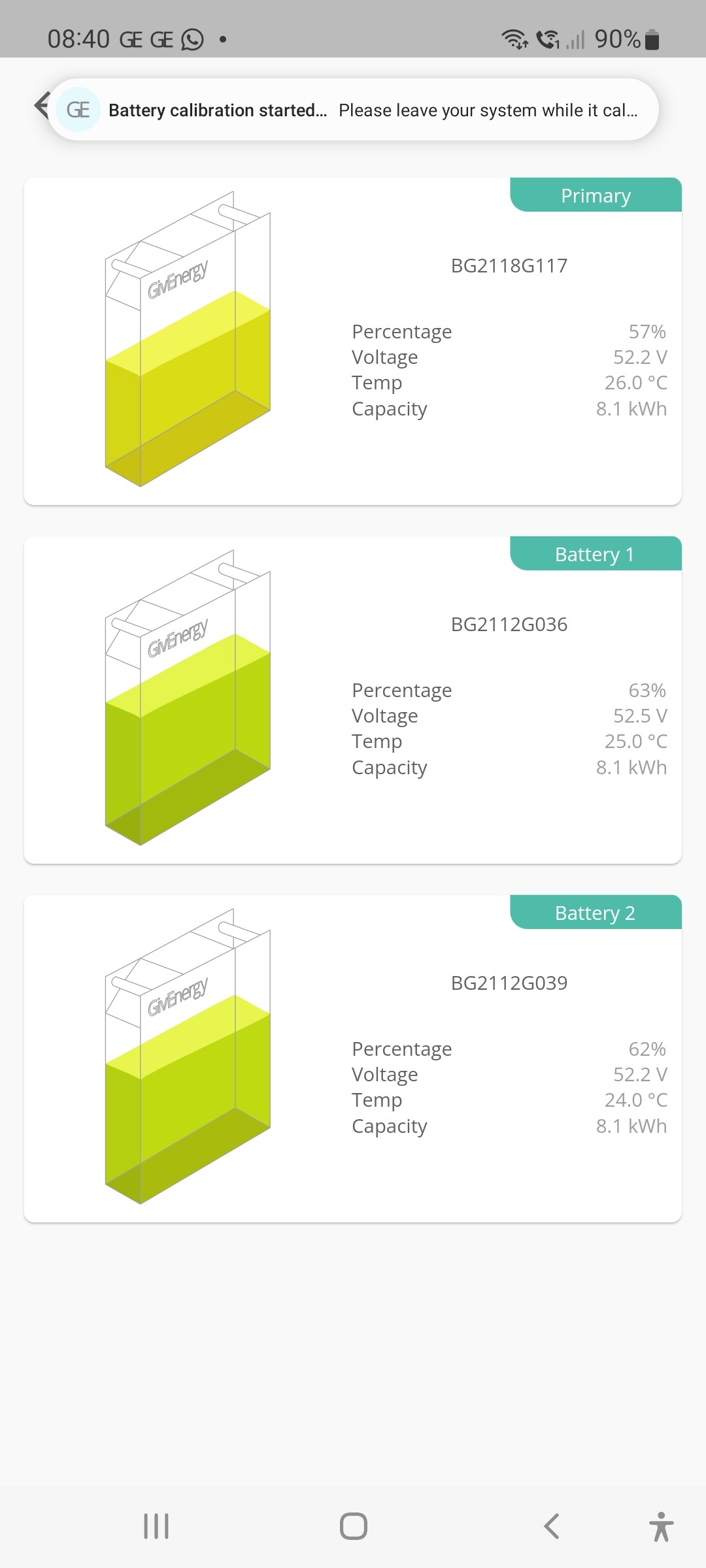The image size is (706, 1568).
Task: Select the Primary label tab
Action: [x=596, y=195]
